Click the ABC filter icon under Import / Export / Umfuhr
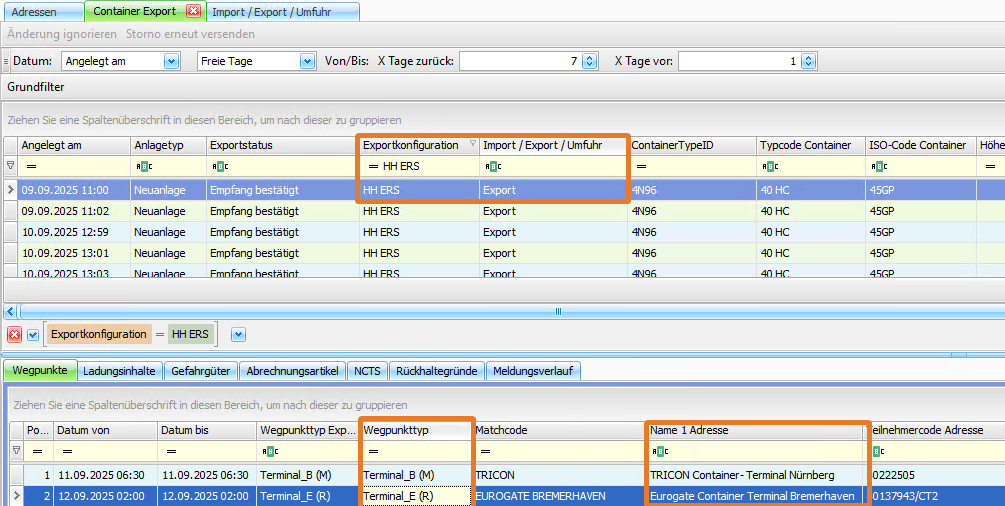The image size is (1005, 506). [x=491, y=166]
